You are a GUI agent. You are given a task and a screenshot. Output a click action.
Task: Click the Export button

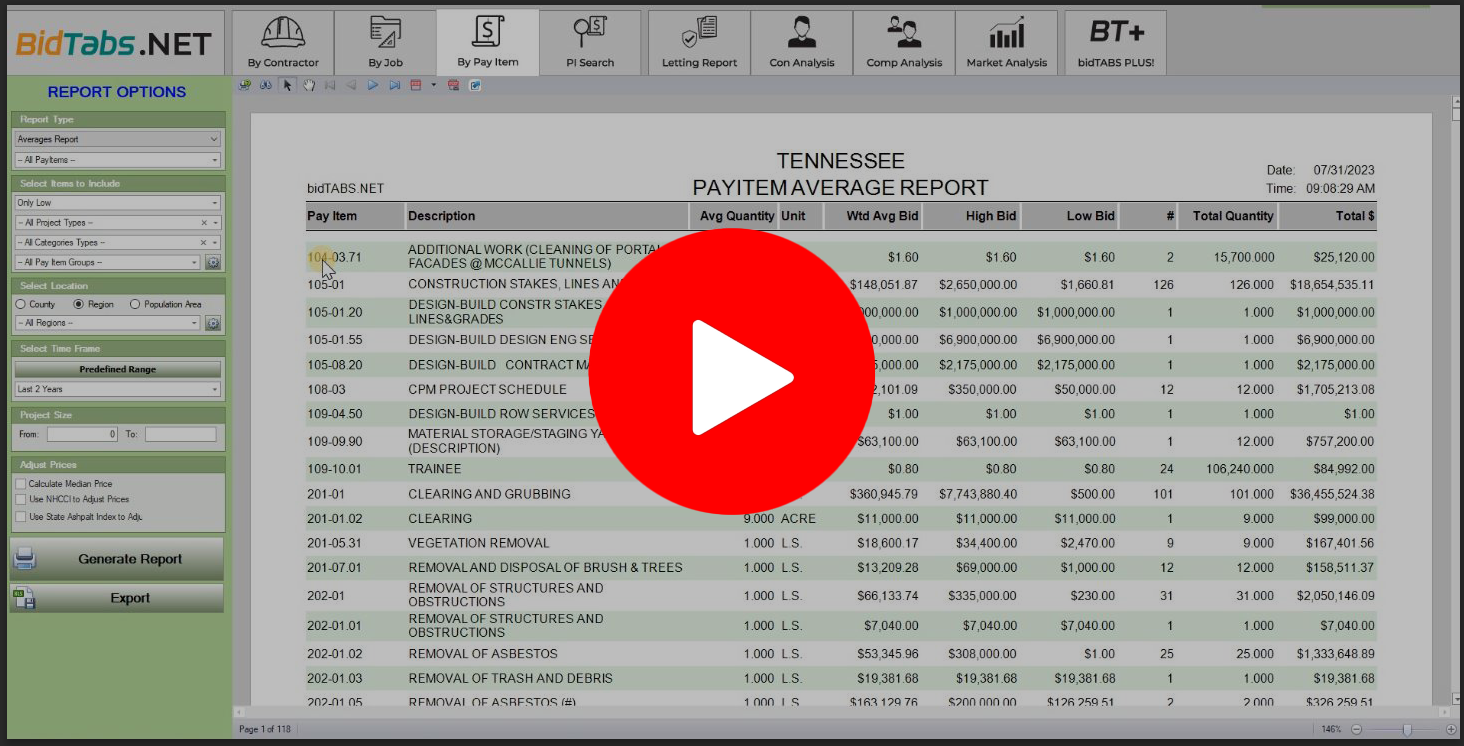tap(117, 598)
